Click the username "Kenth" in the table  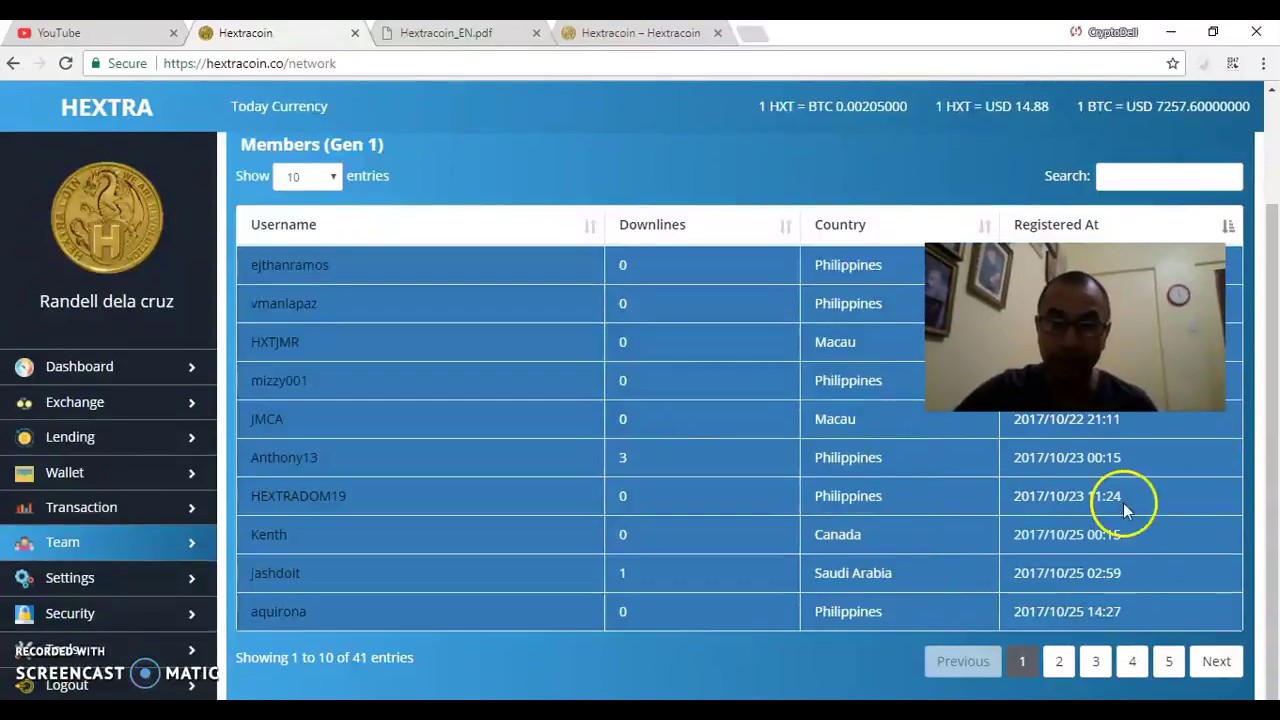(x=269, y=534)
